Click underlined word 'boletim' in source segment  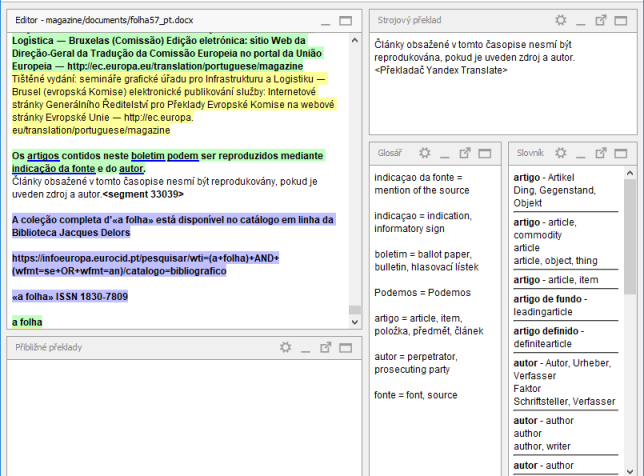[x=148, y=156]
